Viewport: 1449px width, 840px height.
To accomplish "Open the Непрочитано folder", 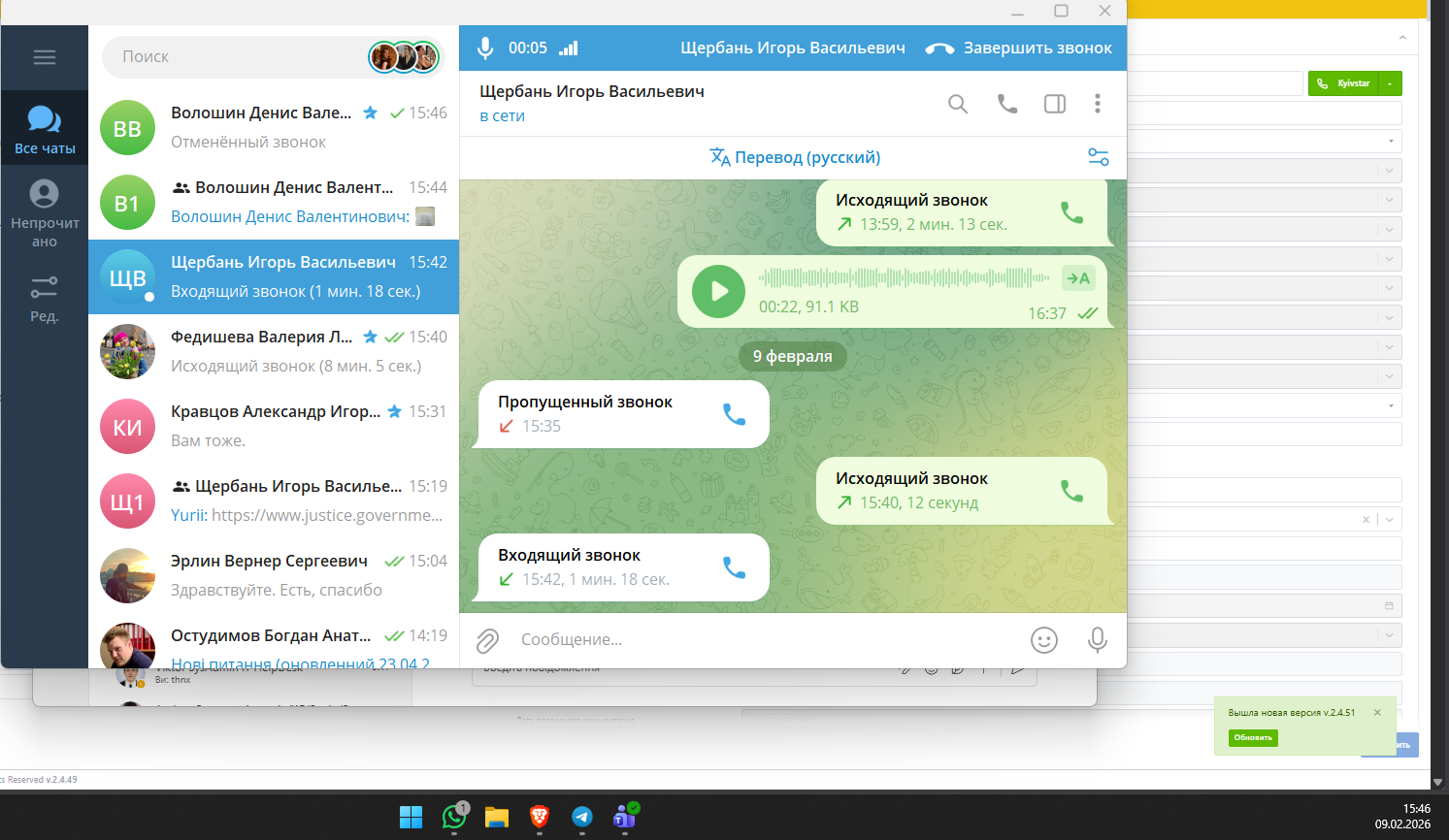I will [x=45, y=213].
